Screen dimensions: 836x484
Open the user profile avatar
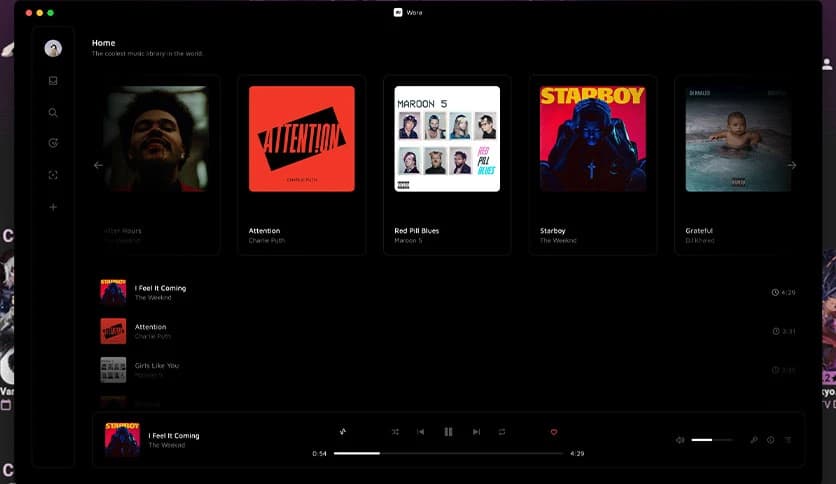click(x=53, y=48)
